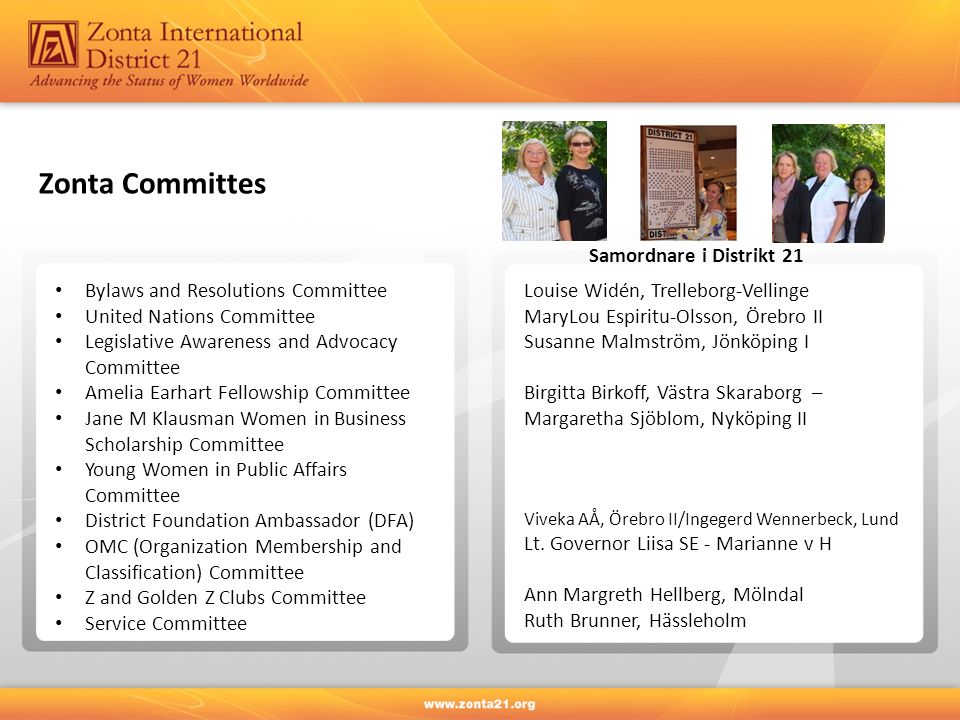Click 'Jane M Klausman Women in Business' text

click(x=245, y=419)
